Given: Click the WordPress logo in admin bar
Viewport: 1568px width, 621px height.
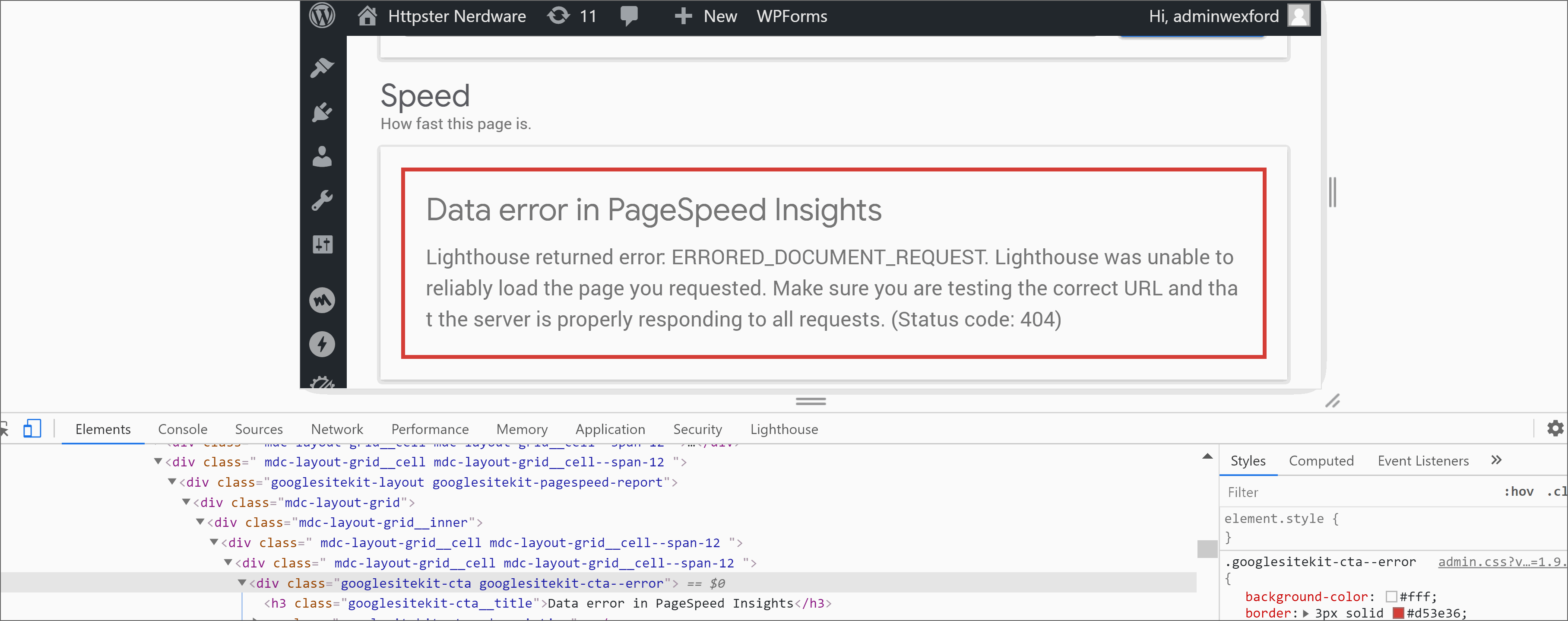Looking at the screenshot, I should click(x=322, y=16).
